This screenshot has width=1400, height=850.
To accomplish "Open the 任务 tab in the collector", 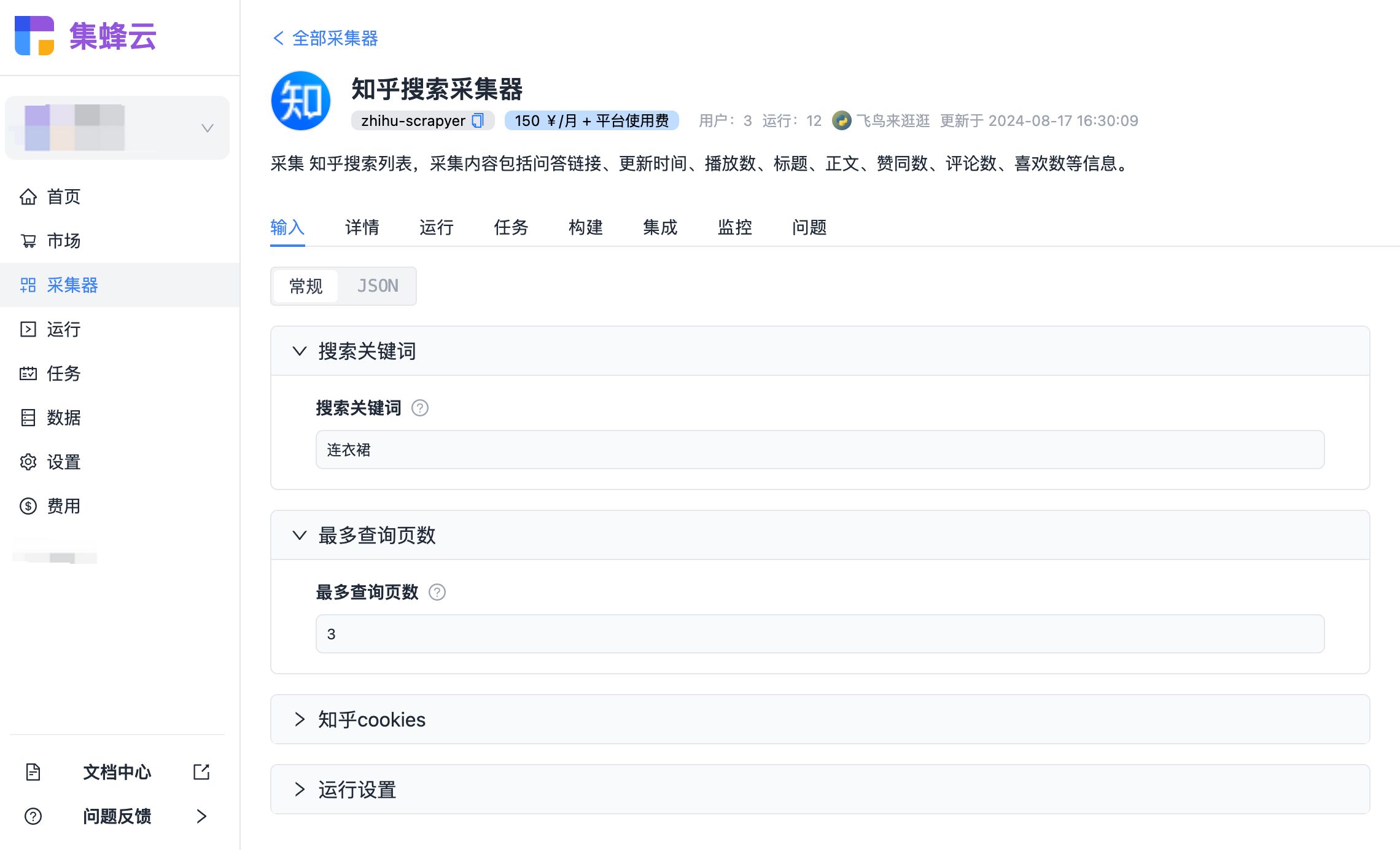I will coord(511,227).
